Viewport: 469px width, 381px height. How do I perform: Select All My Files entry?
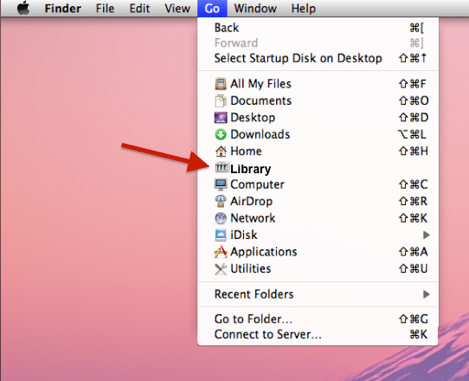tap(318, 84)
